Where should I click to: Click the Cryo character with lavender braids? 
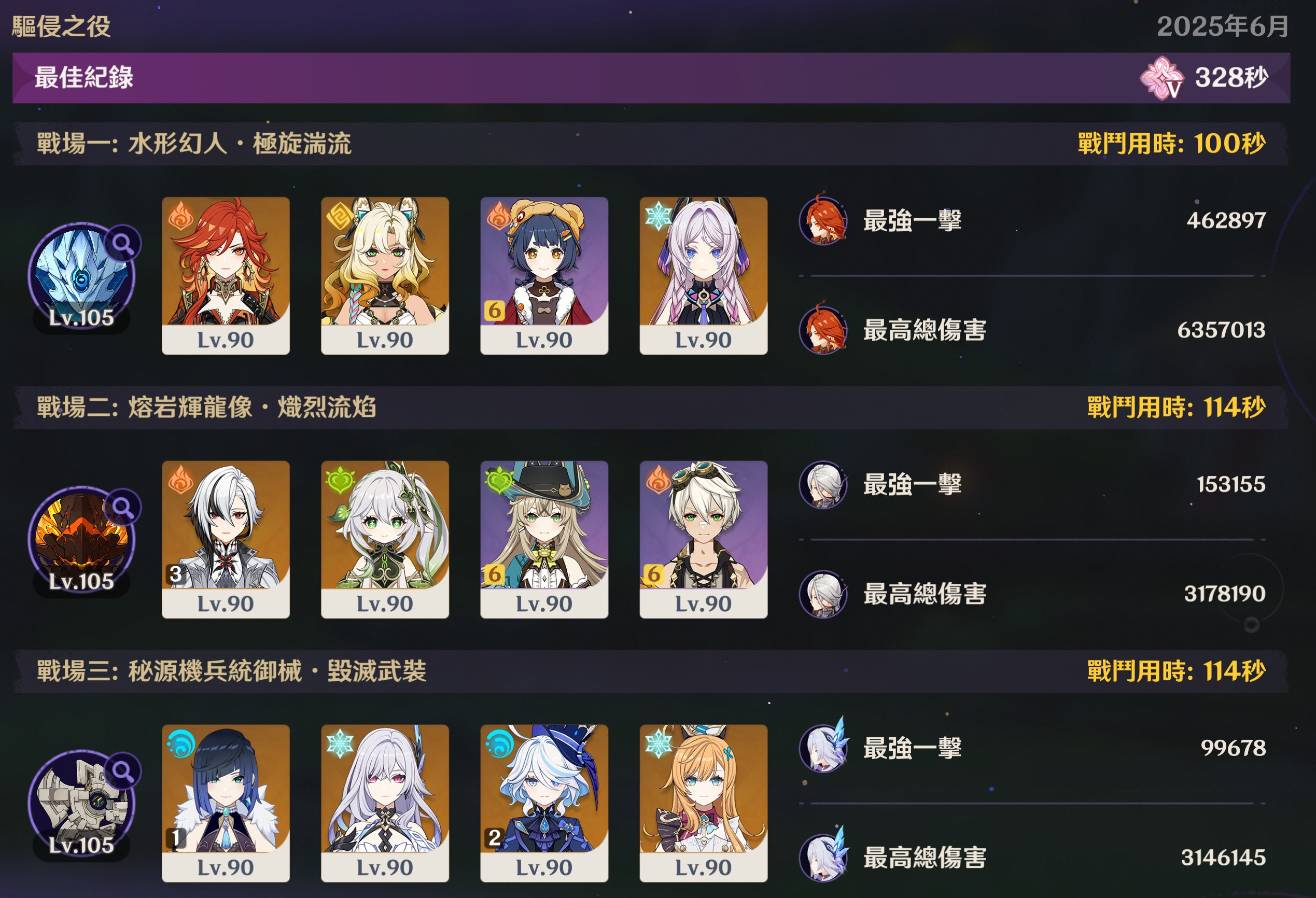point(703,276)
